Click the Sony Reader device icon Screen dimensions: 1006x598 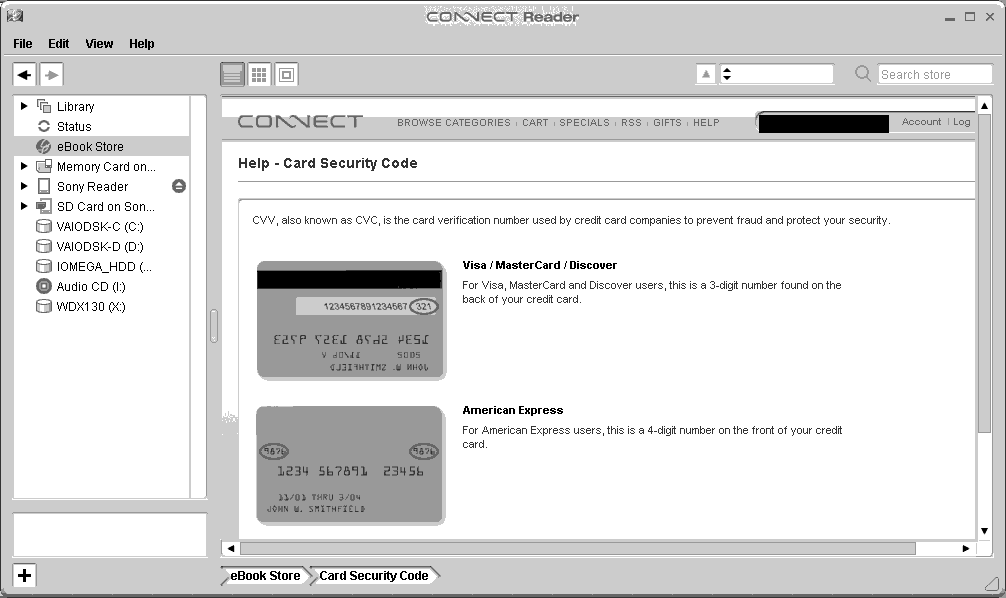coord(44,186)
